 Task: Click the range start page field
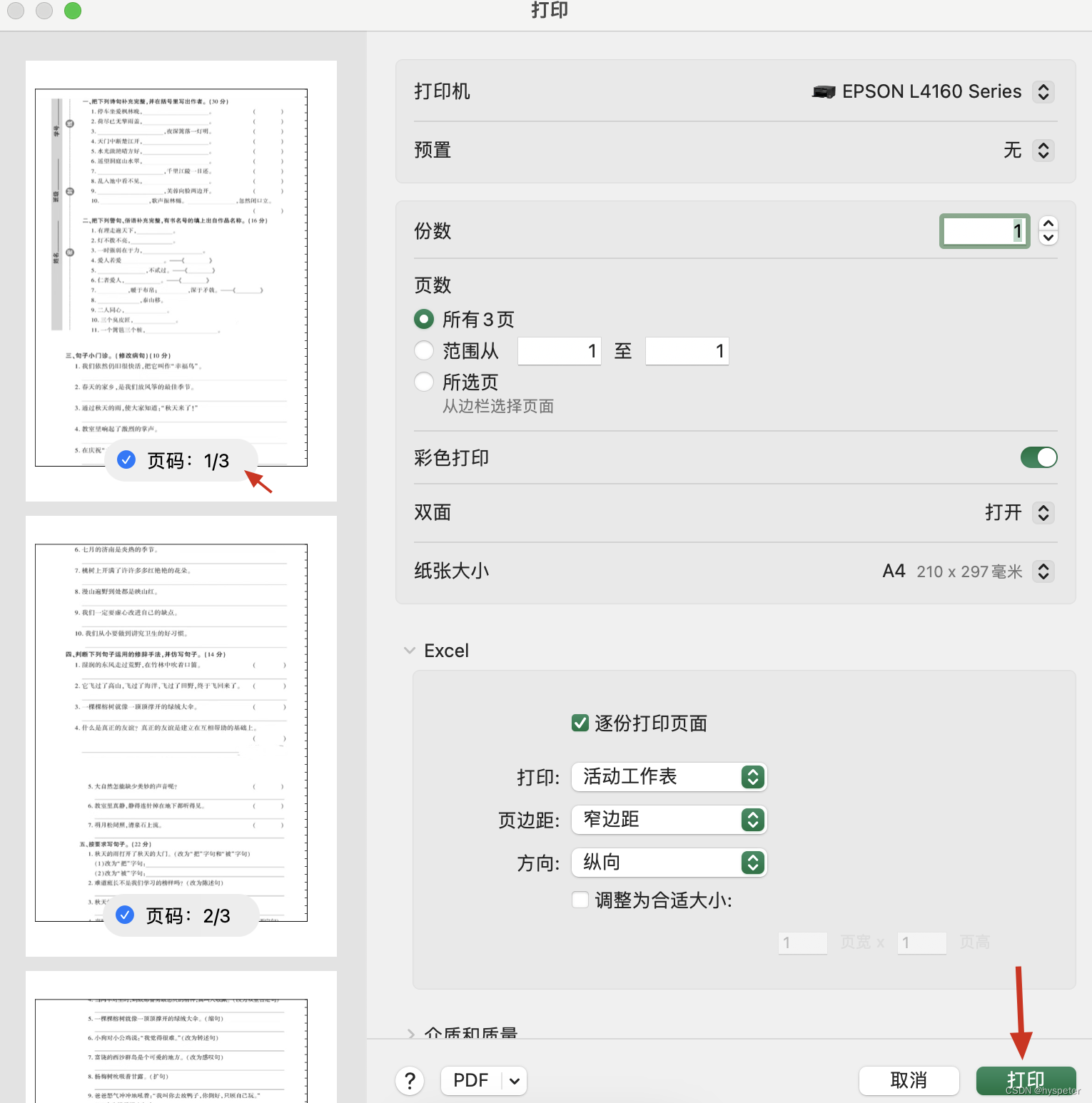559,351
